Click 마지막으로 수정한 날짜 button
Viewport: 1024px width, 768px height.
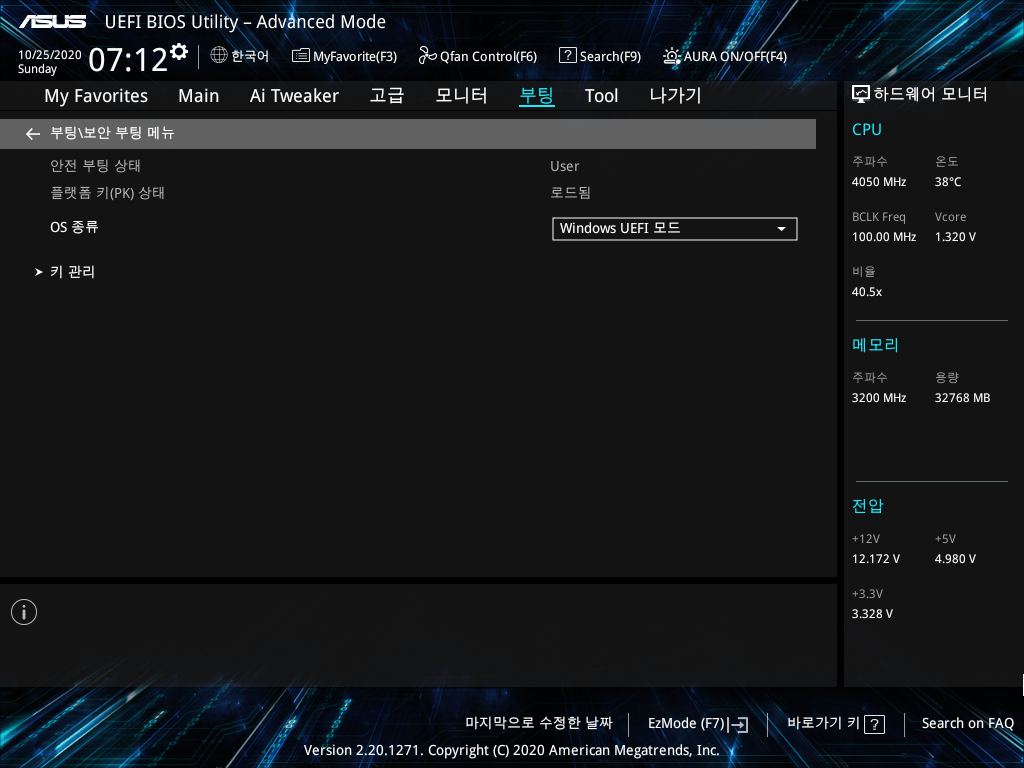(539, 723)
